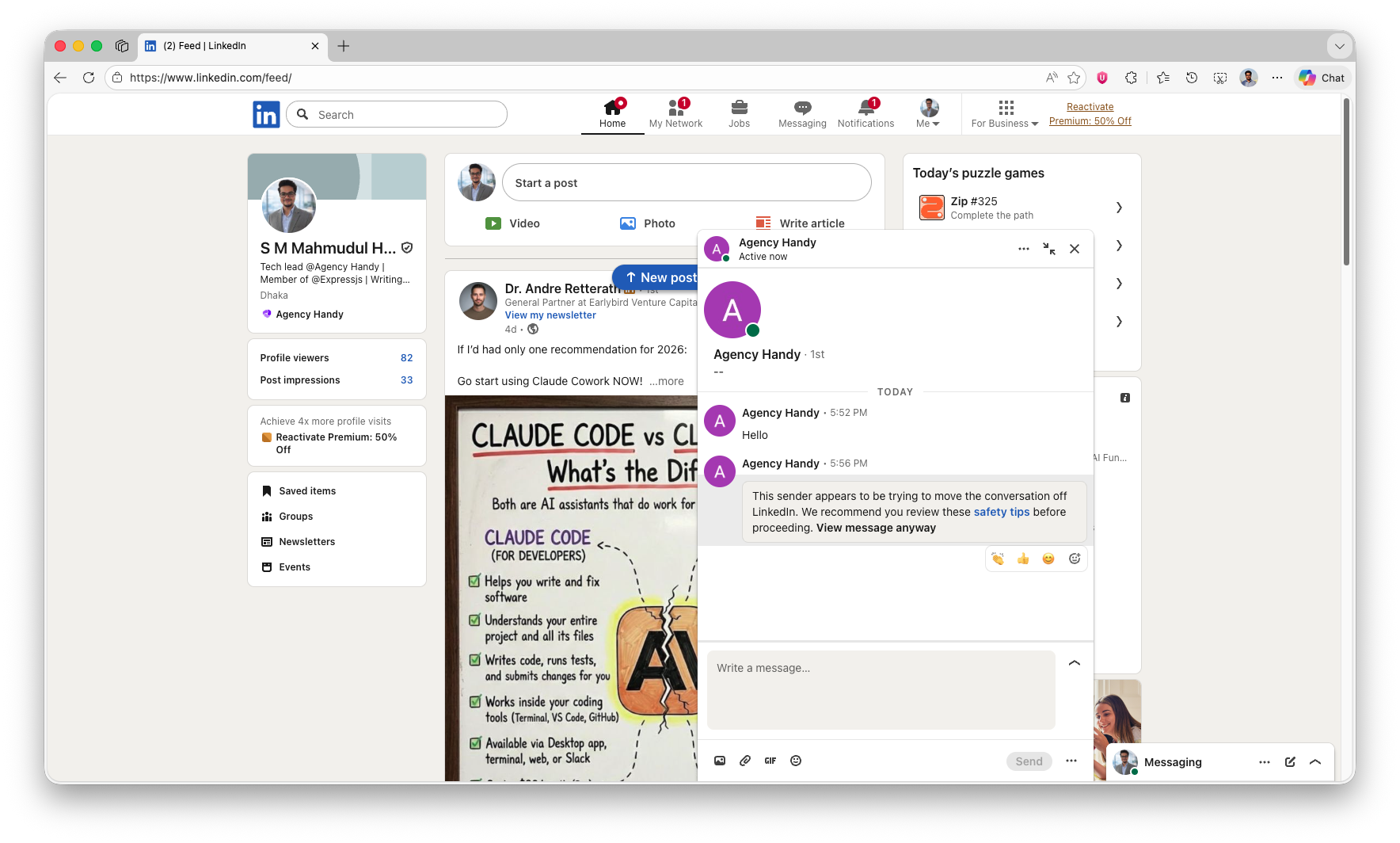
Task: Open the browser tab list dropdown
Action: (x=1340, y=46)
